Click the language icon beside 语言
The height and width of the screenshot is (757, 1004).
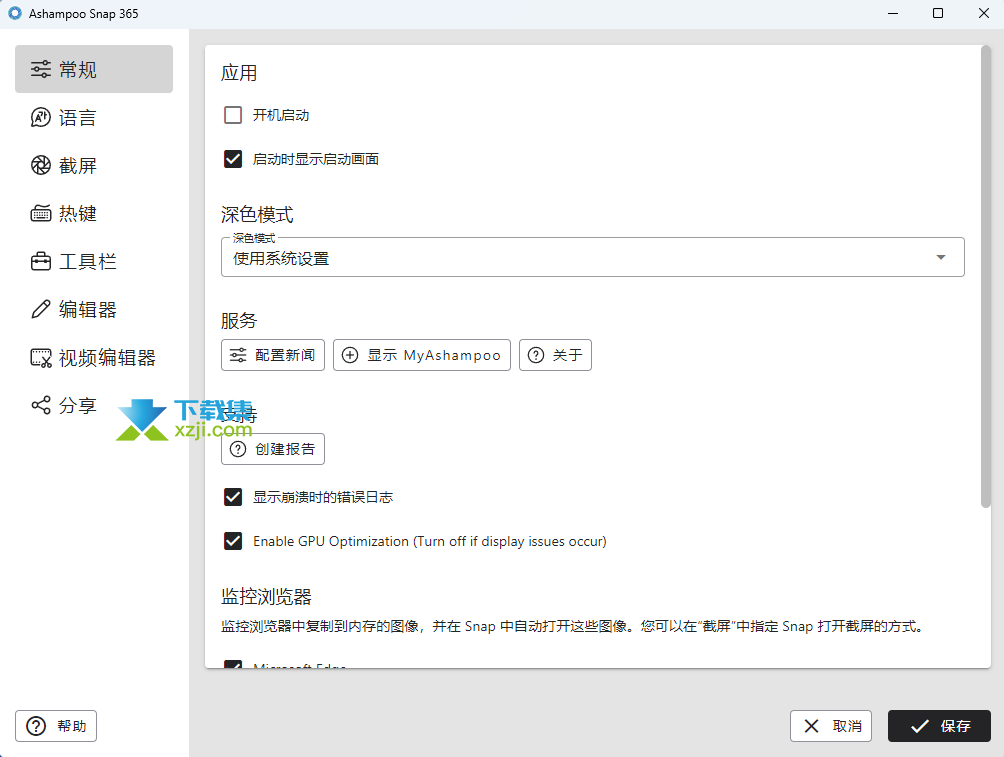tap(41, 117)
